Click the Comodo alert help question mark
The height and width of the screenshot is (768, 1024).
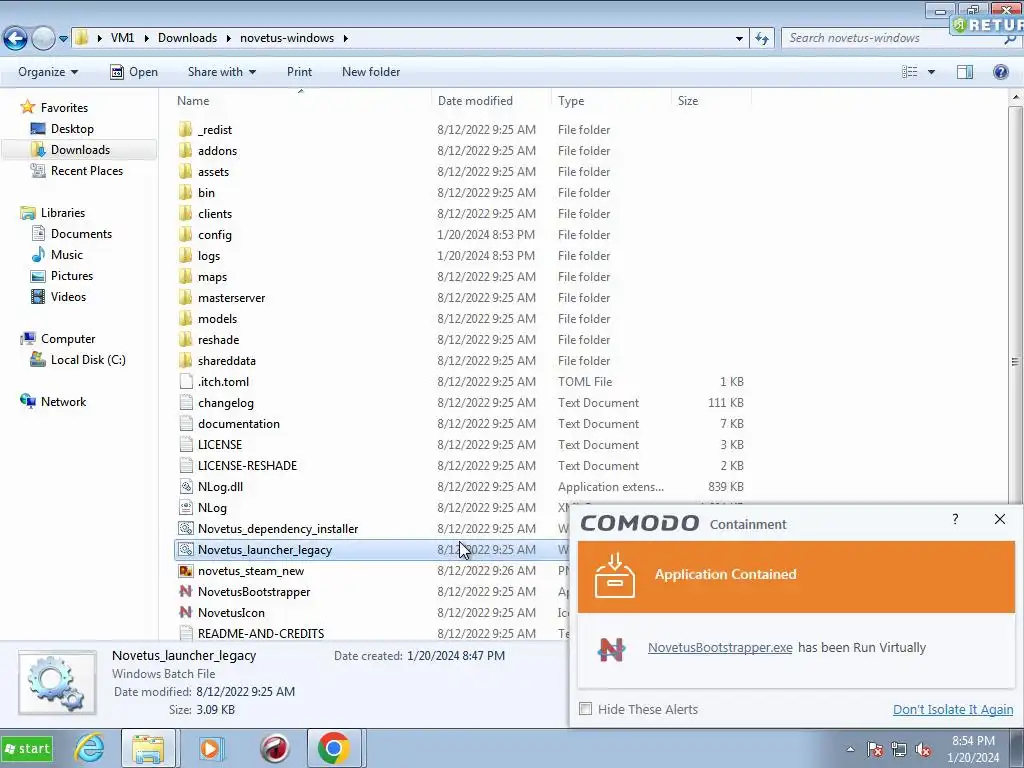point(955,519)
